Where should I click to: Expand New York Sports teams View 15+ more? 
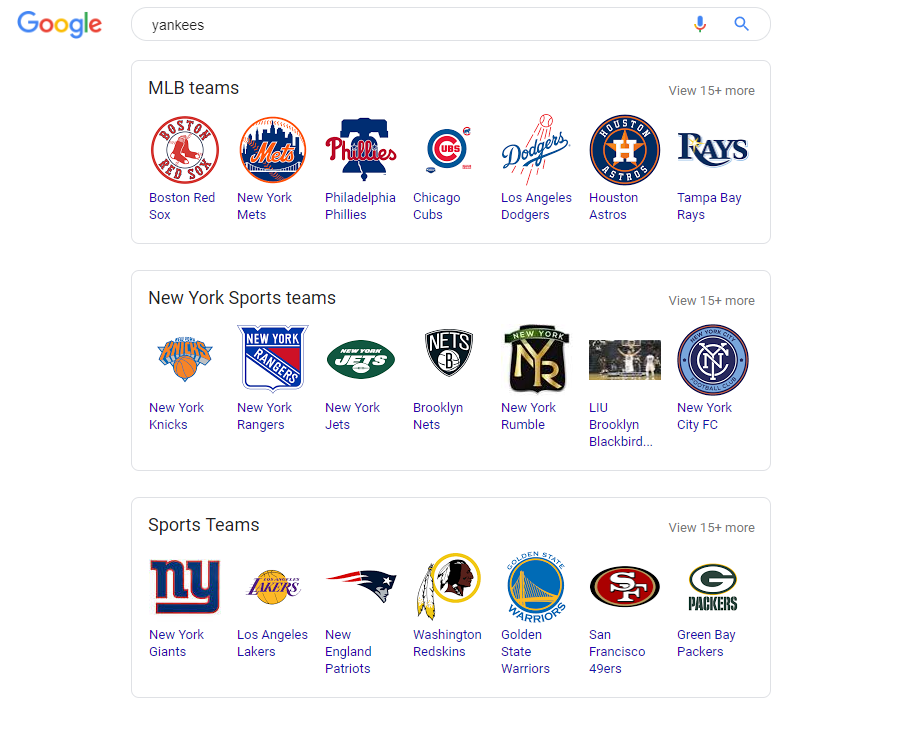[x=711, y=301]
